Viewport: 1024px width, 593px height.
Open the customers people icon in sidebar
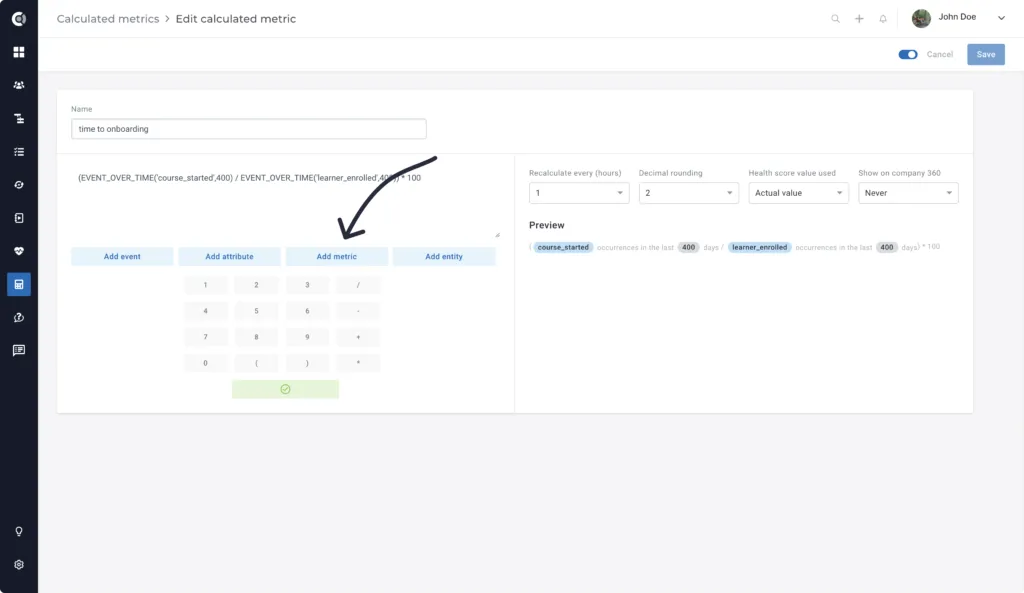point(19,85)
